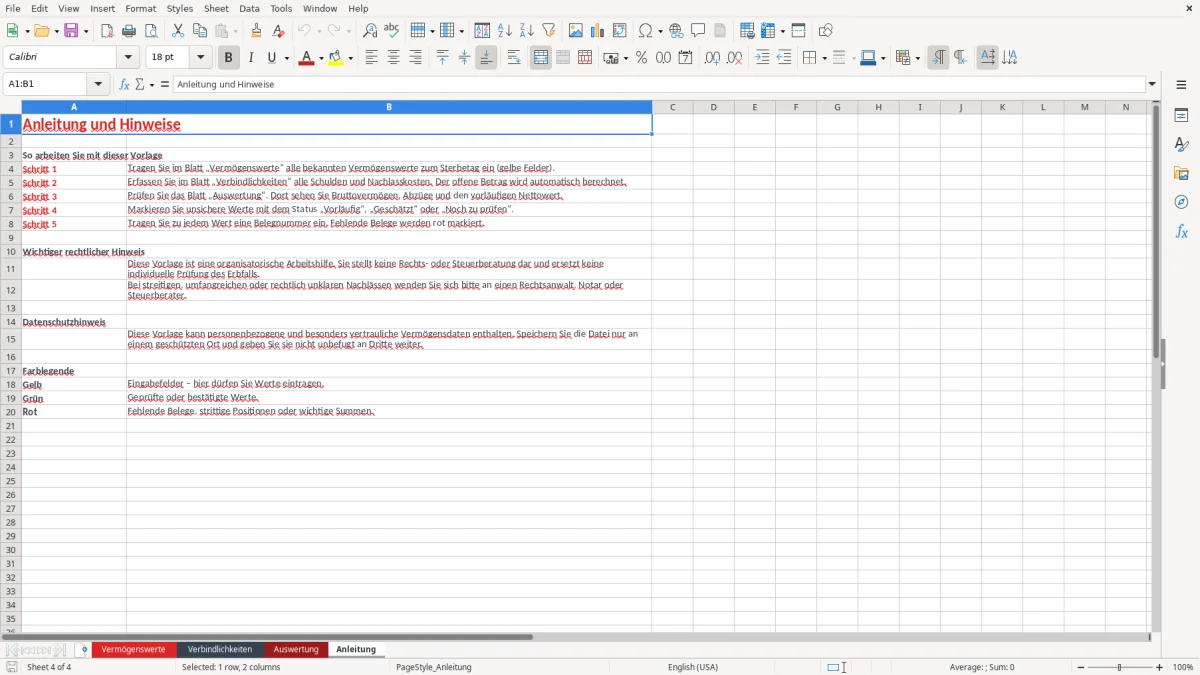Copy selection using the Copy icon
The height and width of the screenshot is (675, 1200).
tap(200, 31)
